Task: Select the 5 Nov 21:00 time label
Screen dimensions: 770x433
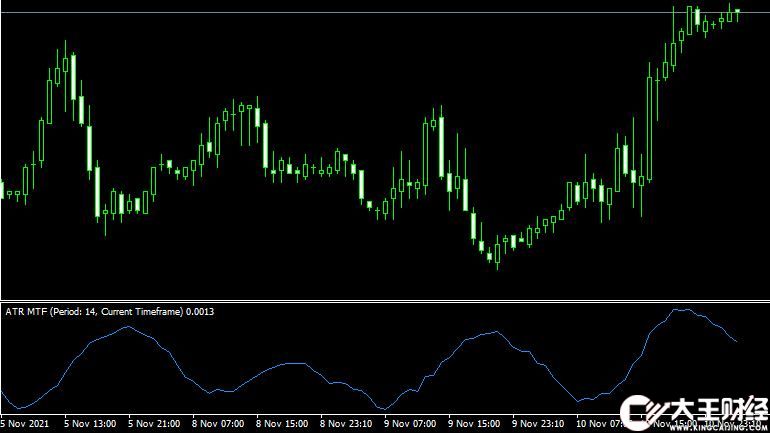Action: pyautogui.click(x=154, y=423)
